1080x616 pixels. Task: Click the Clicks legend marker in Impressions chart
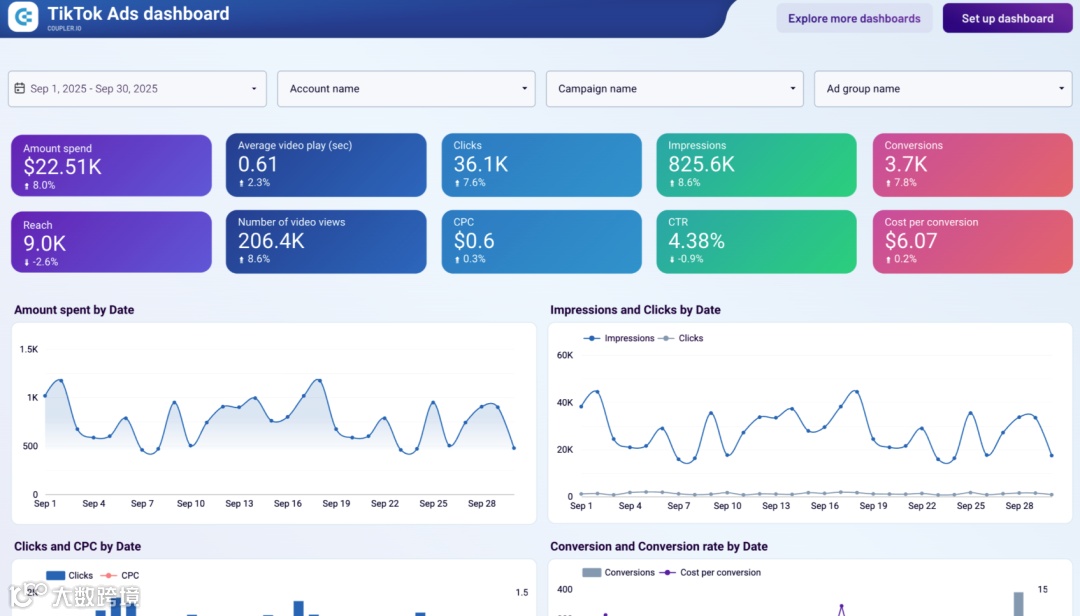(665, 338)
